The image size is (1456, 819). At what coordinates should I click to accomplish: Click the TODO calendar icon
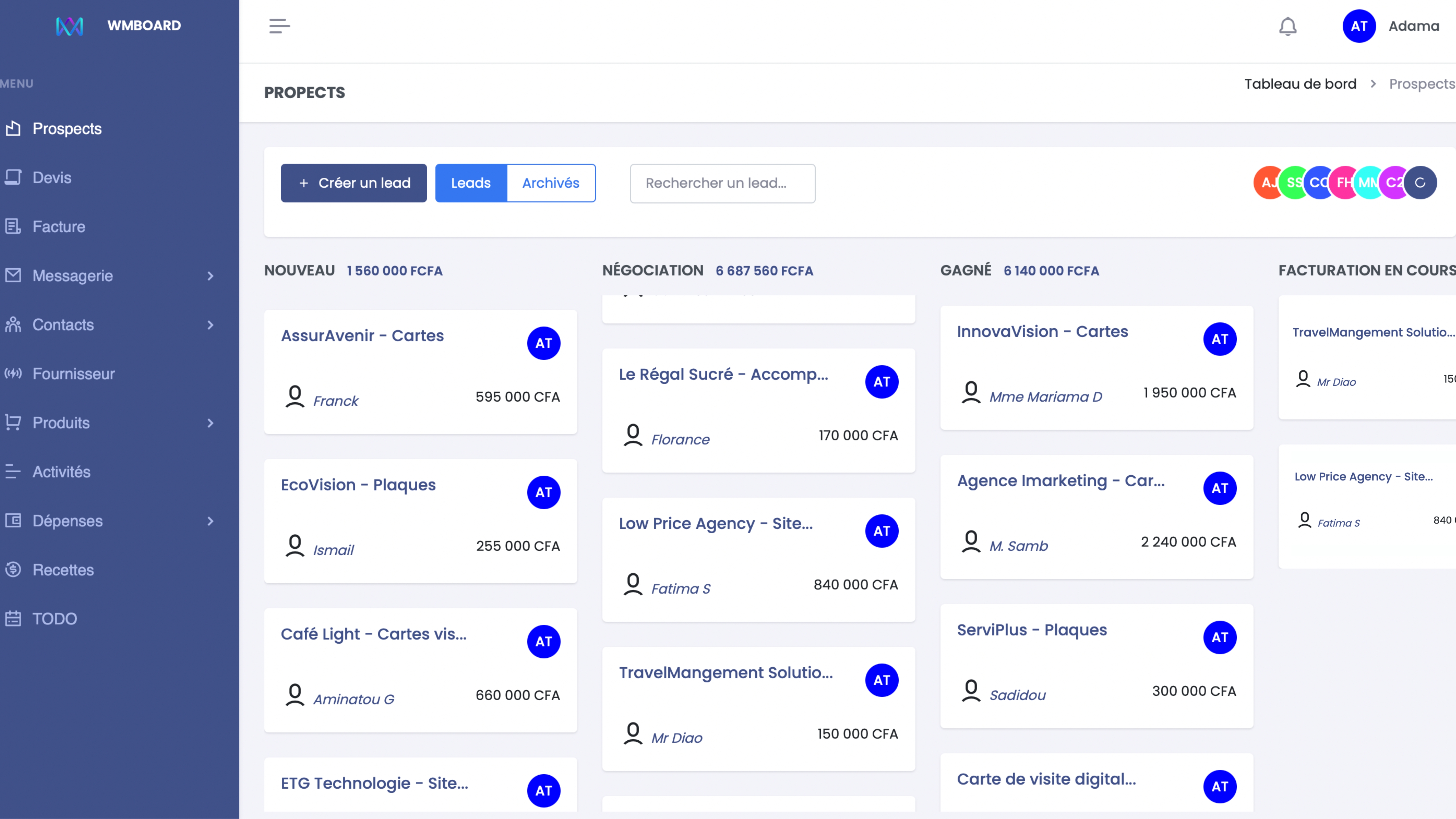13,618
